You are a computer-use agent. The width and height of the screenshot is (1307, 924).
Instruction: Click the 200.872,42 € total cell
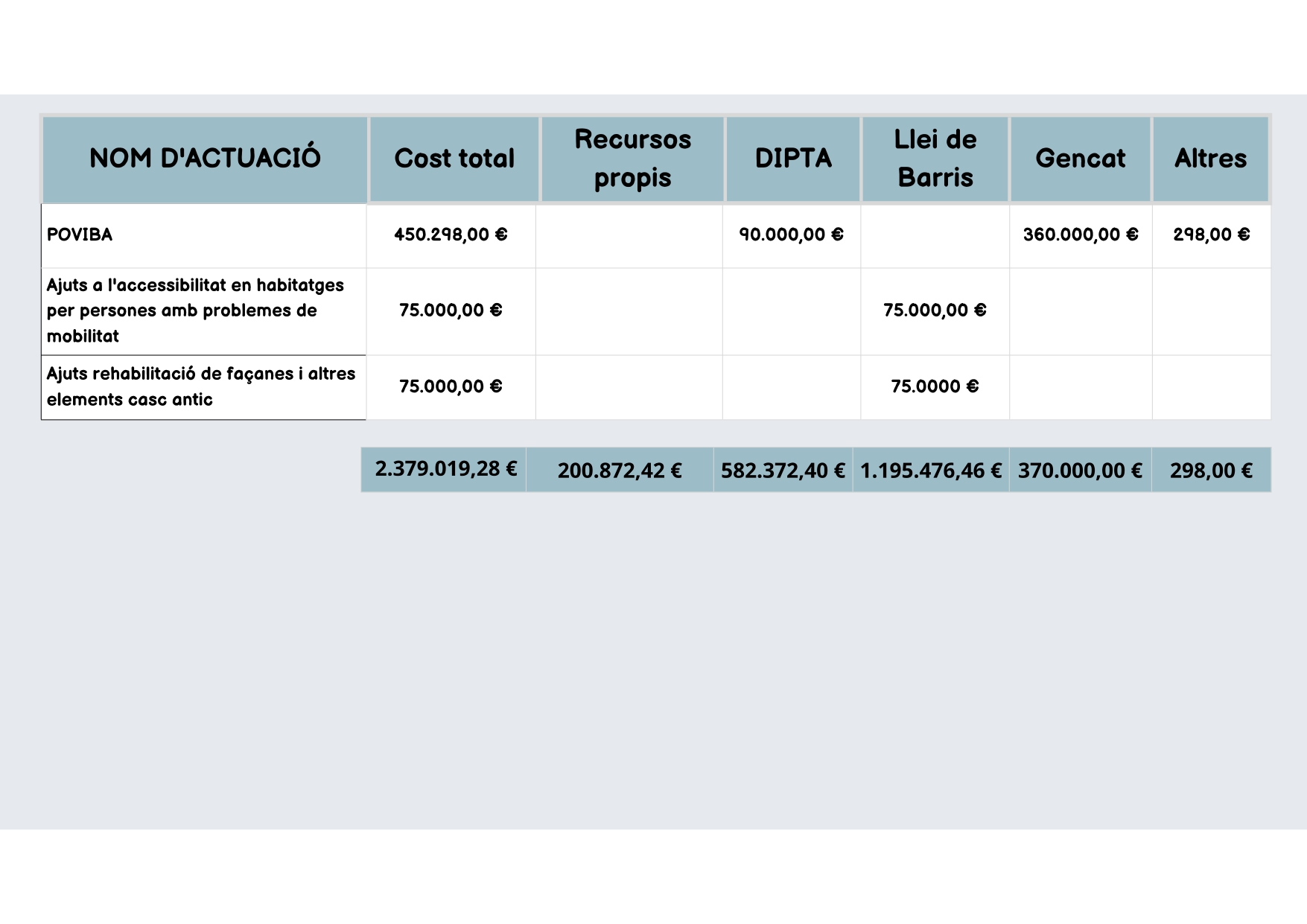[x=620, y=471]
